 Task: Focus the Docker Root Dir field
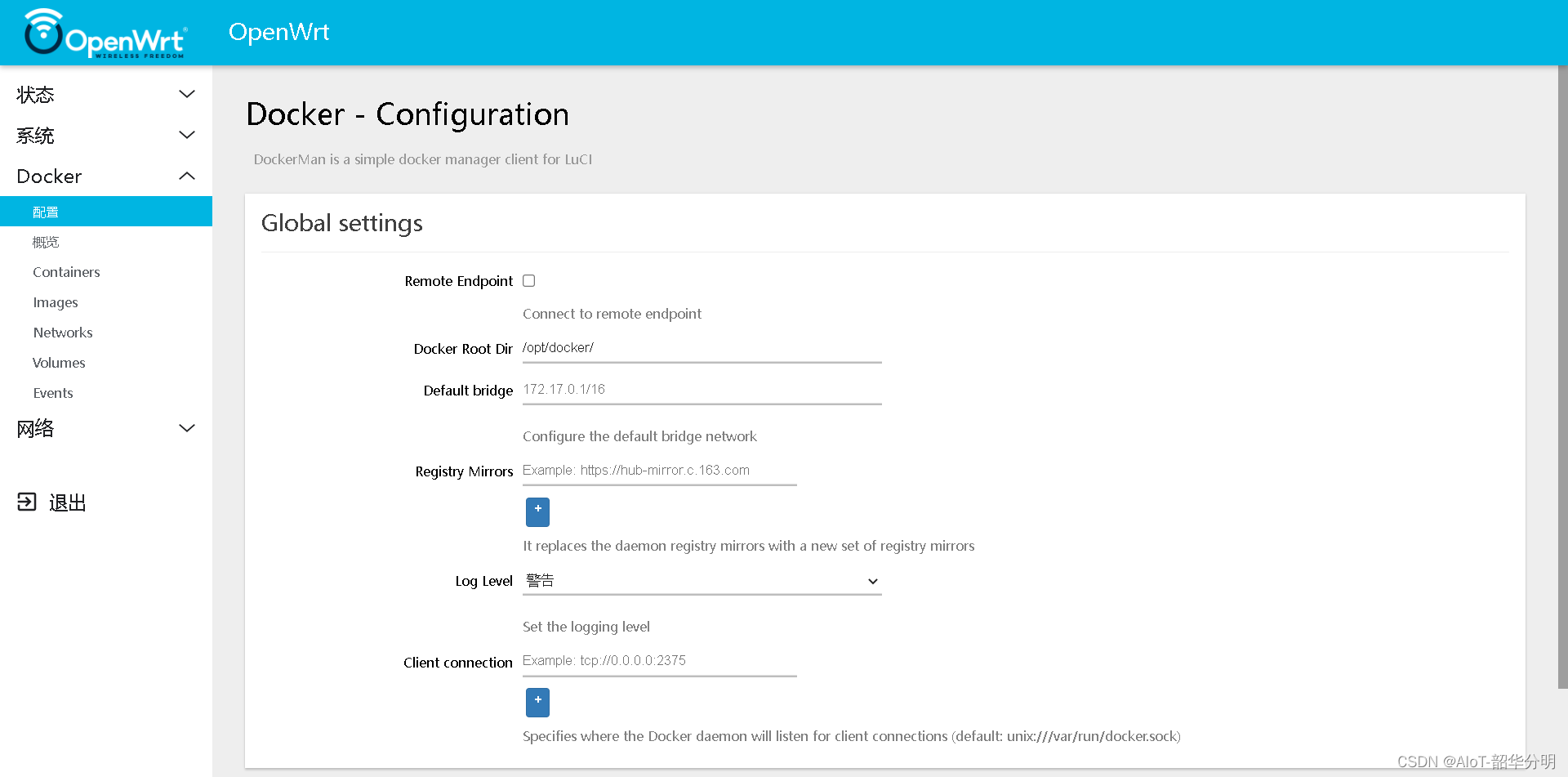coord(702,348)
